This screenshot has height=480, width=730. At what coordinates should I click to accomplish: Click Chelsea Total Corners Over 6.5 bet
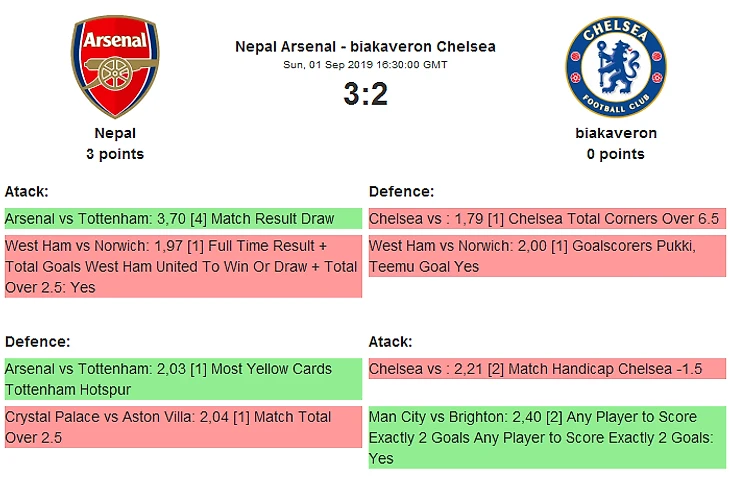click(x=546, y=218)
